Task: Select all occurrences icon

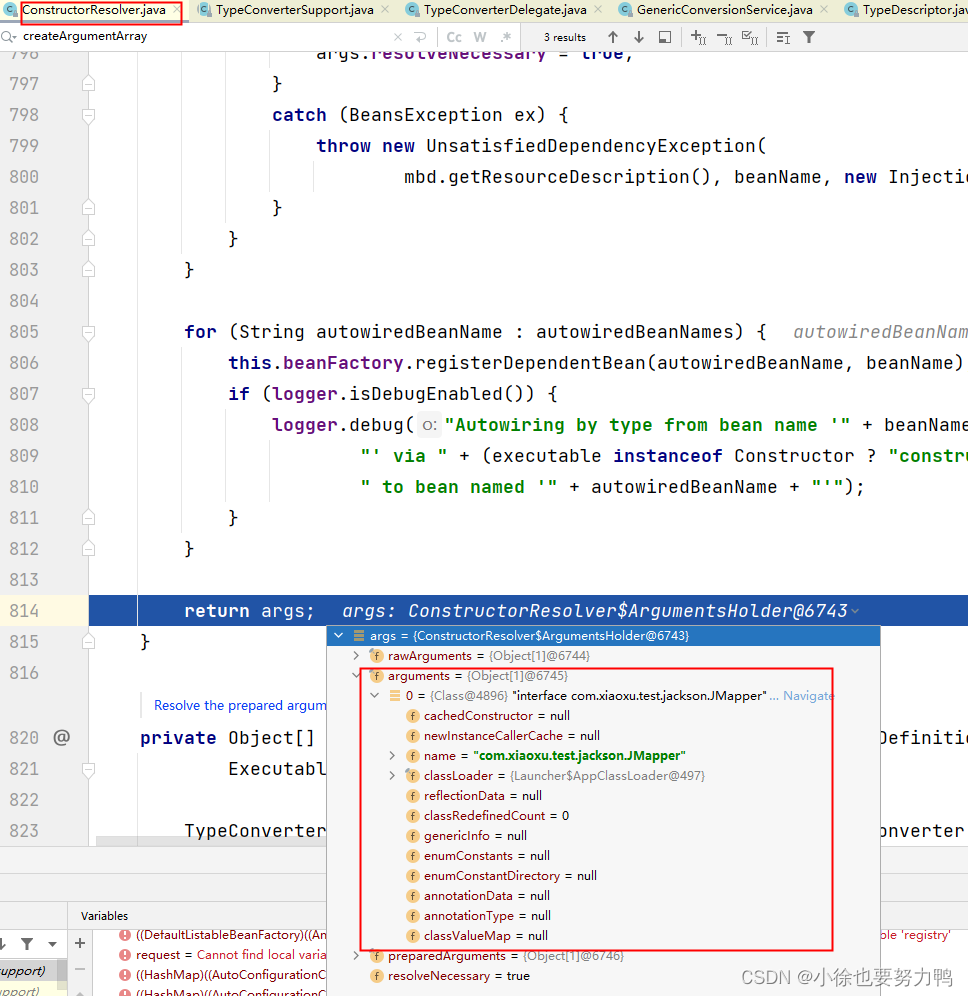Action: point(750,37)
